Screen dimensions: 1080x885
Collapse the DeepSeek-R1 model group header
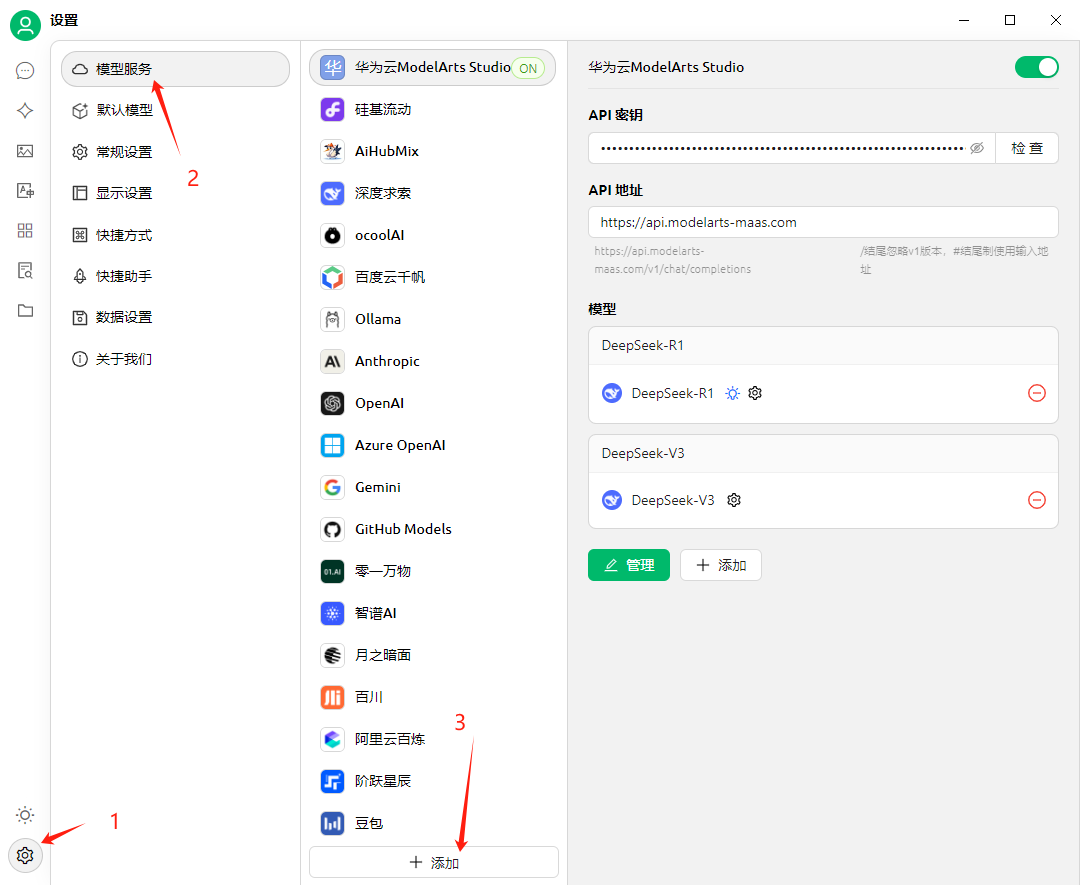[x=823, y=346]
